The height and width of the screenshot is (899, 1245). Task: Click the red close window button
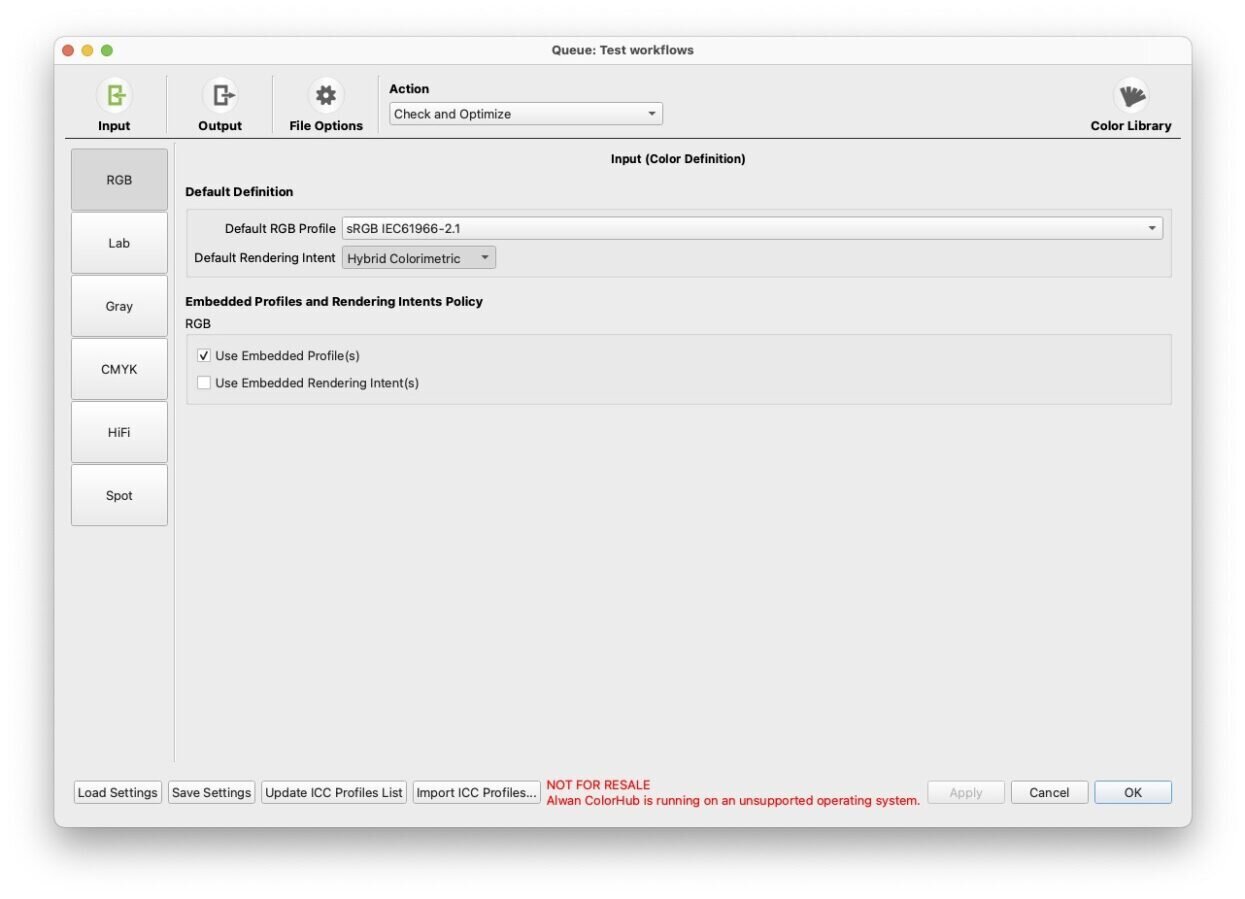[68, 50]
